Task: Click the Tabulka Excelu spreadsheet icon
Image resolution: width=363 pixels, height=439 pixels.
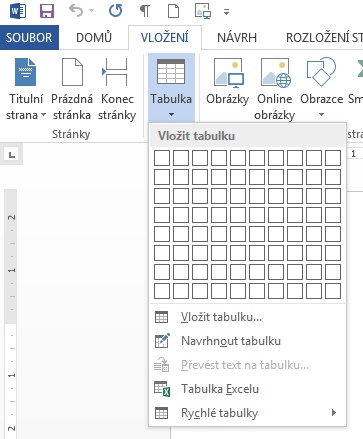Action: (162, 389)
